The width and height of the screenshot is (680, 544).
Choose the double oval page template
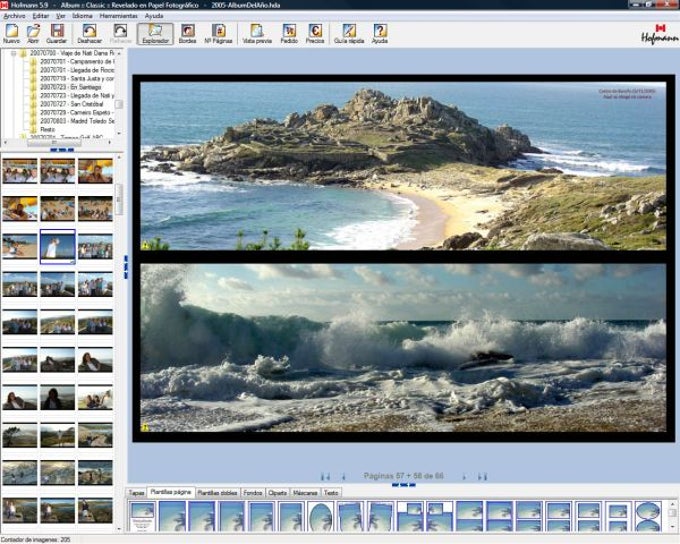point(648,516)
